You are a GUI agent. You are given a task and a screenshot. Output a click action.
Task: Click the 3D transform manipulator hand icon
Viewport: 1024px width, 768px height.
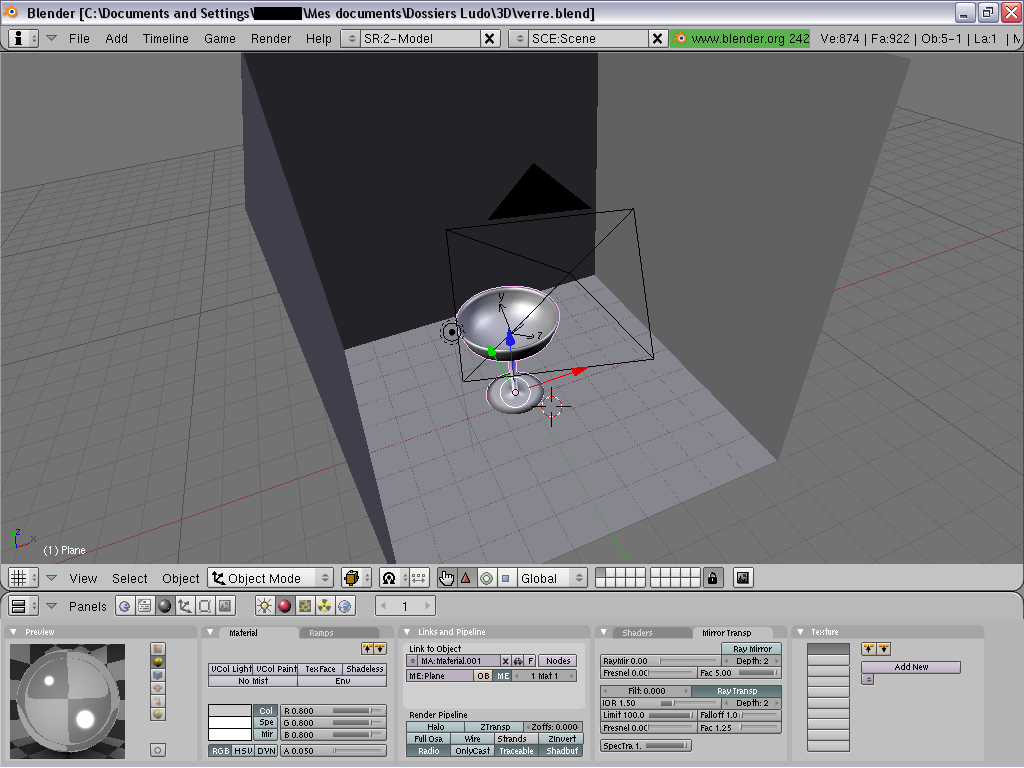[446, 578]
